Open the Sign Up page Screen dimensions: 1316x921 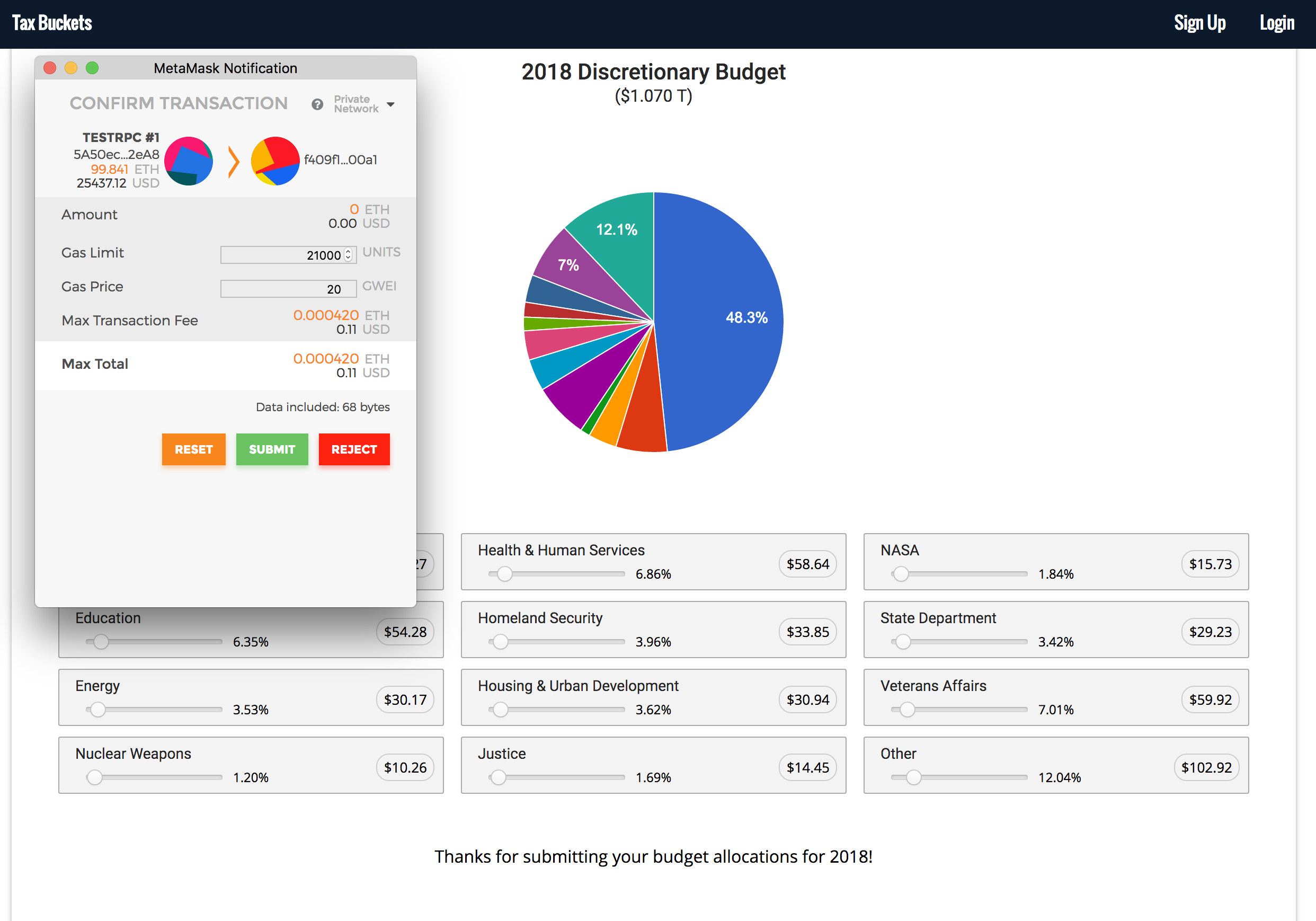[x=1199, y=23]
